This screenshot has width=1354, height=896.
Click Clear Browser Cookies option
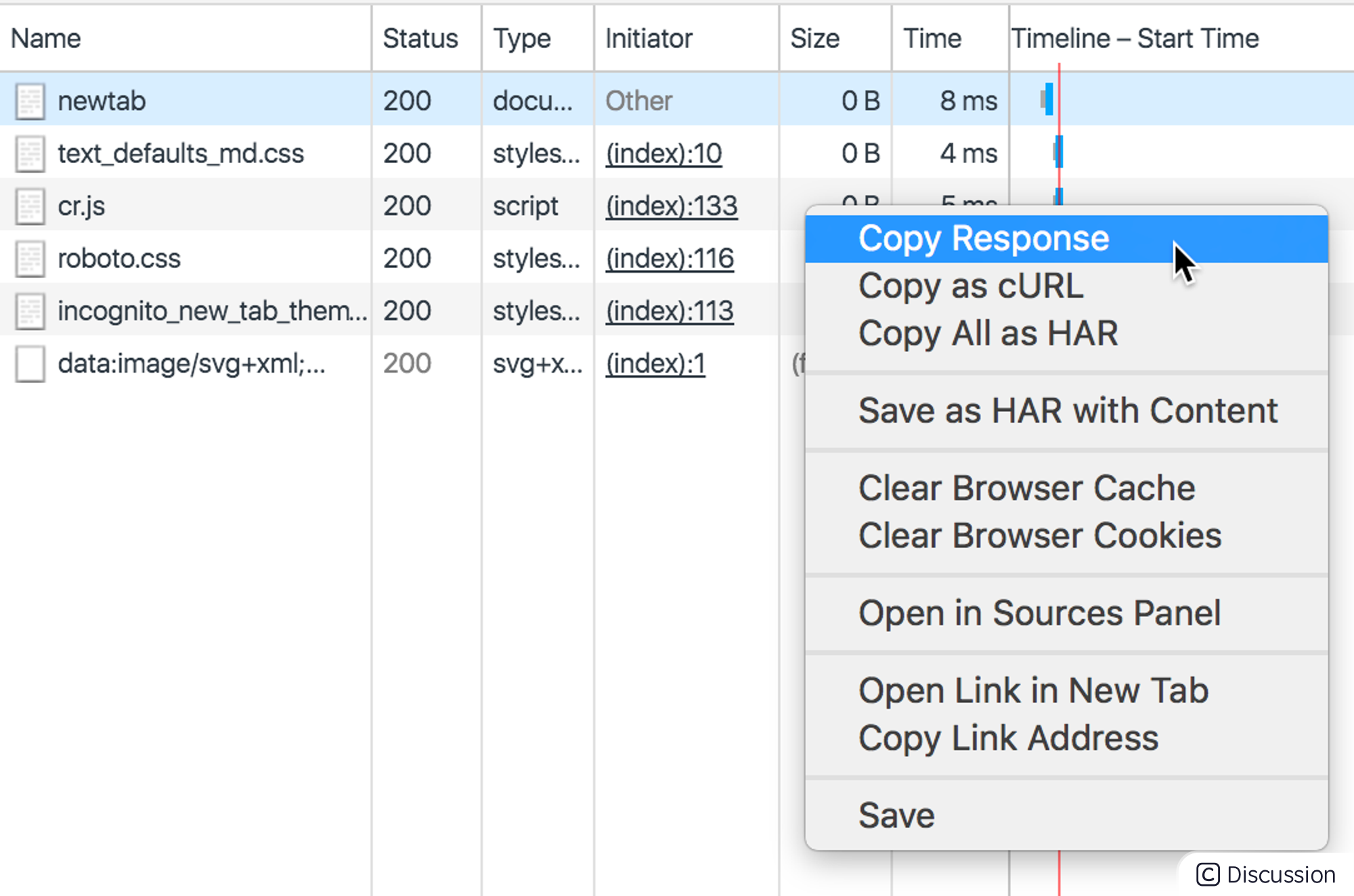(1039, 536)
